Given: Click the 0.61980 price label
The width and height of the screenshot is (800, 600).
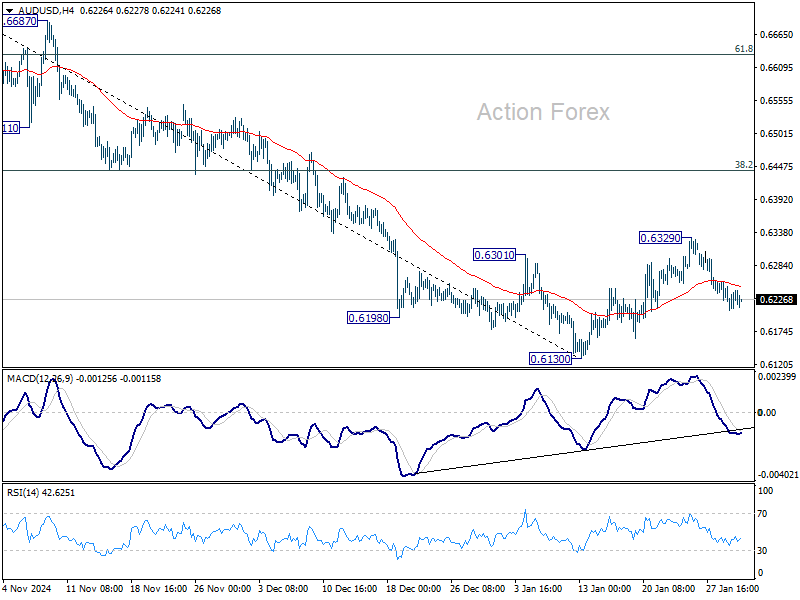Looking at the screenshot, I should coord(368,318).
